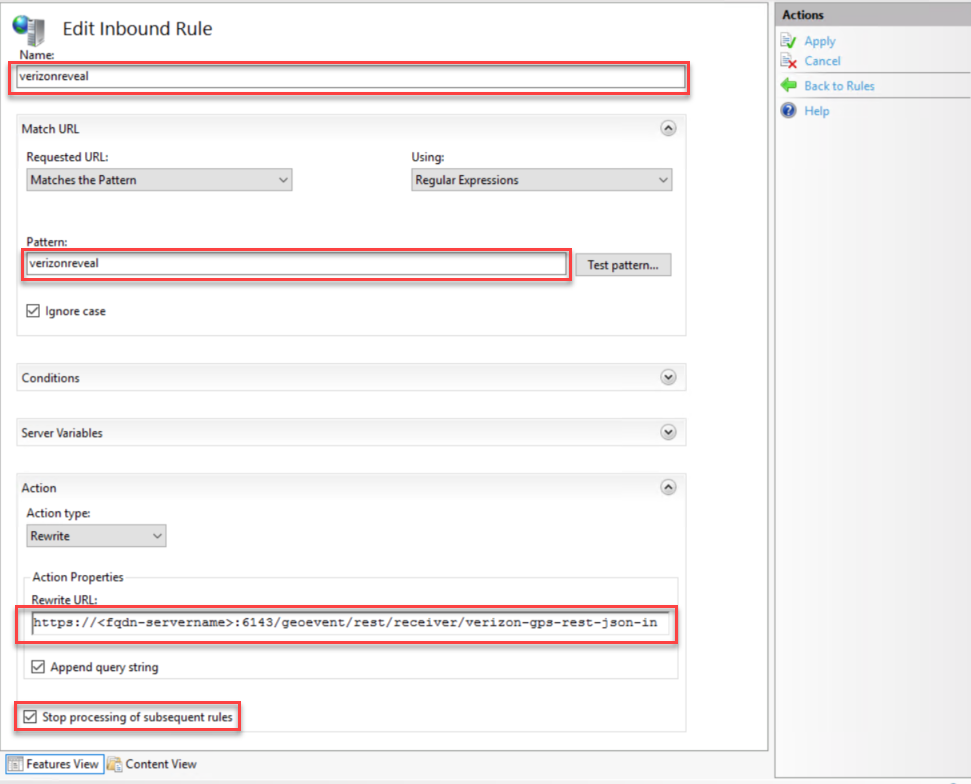Click into the Rewrite URL field
This screenshot has width=971, height=784.
[350, 622]
